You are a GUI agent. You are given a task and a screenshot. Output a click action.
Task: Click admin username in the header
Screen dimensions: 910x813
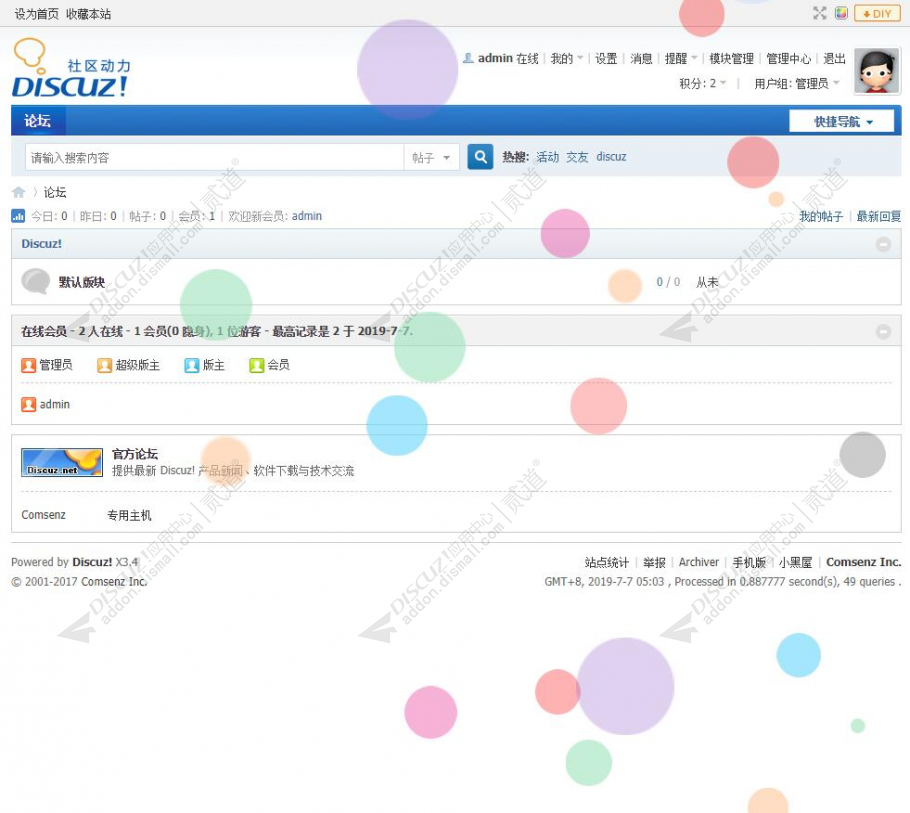click(495, 59)
